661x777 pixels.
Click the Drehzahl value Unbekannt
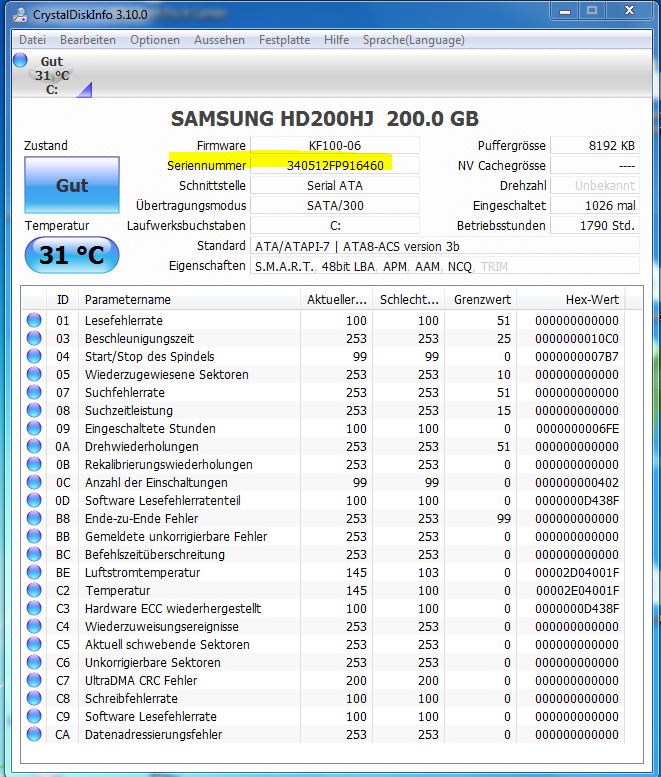pyautogui.click(x=595, y=185)
